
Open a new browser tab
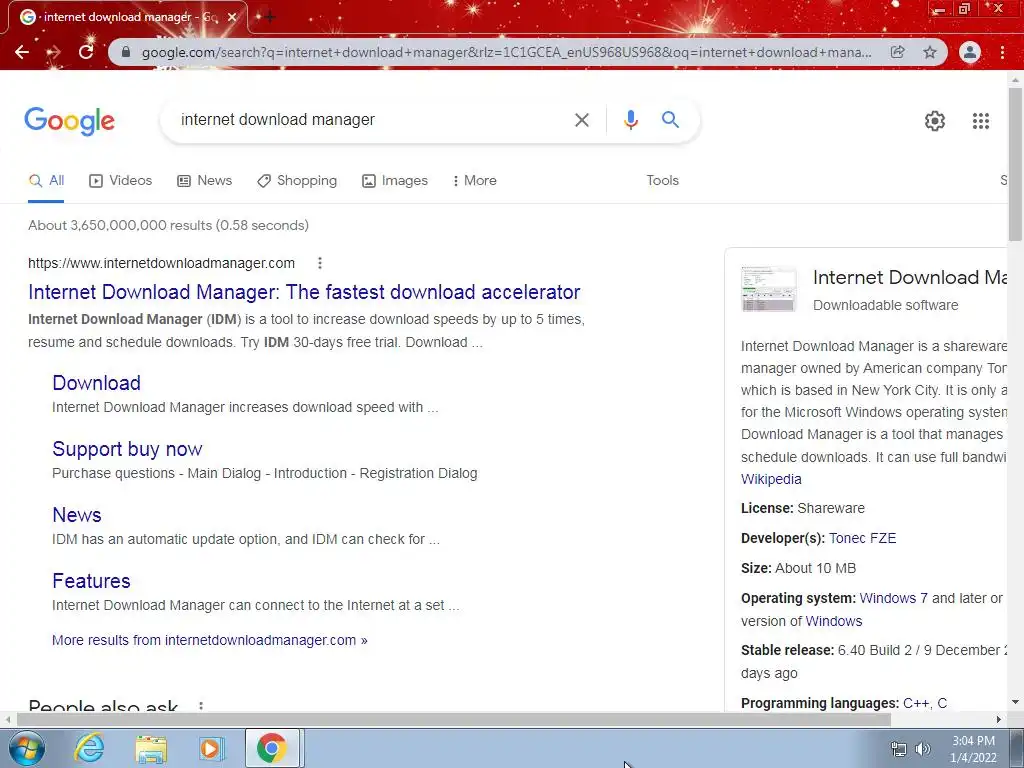(270, 17)
